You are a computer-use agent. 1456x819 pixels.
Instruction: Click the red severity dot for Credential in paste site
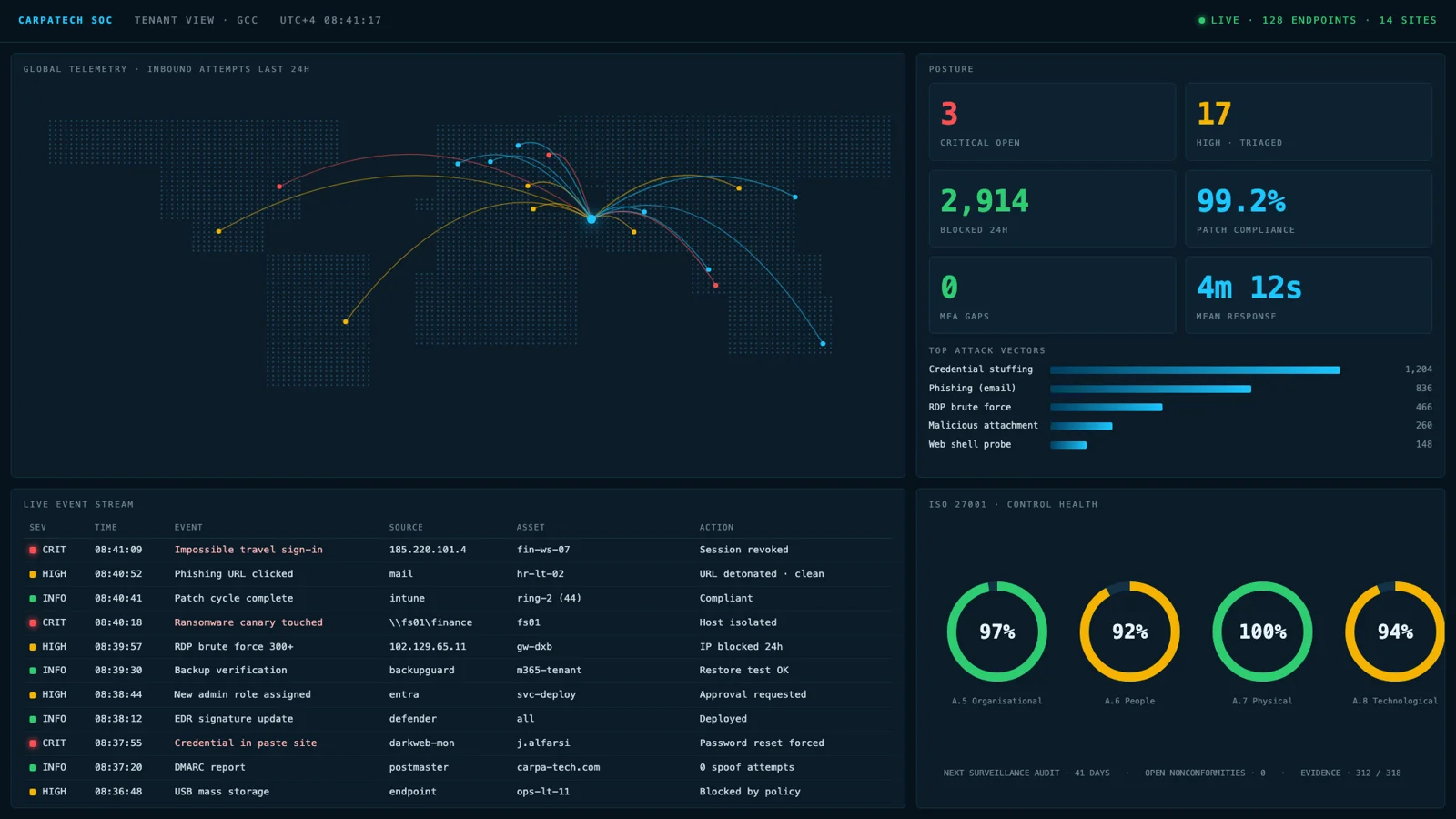click(x=33, y=743)
